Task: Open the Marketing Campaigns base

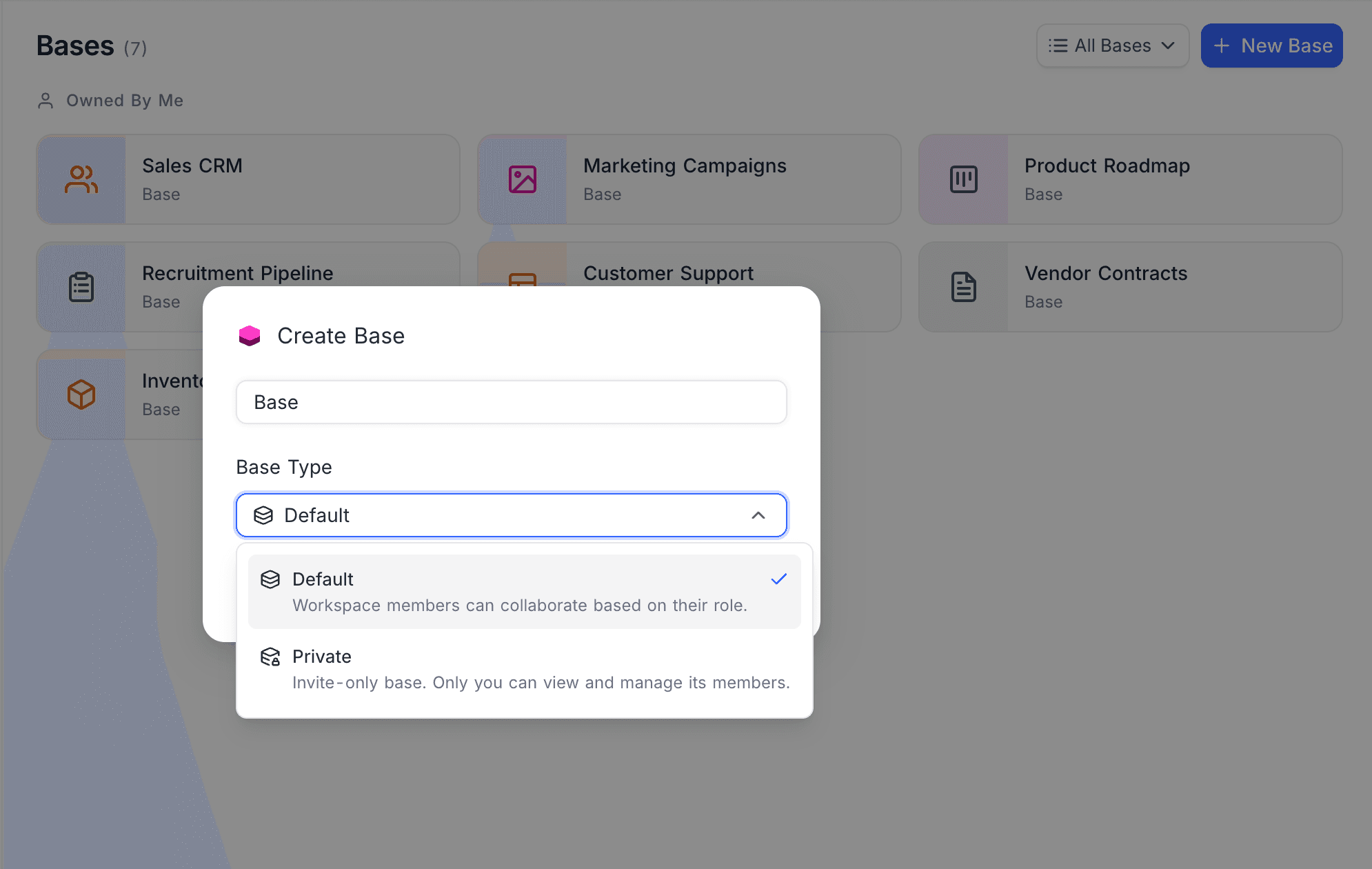Action: [x=689, y=179]
